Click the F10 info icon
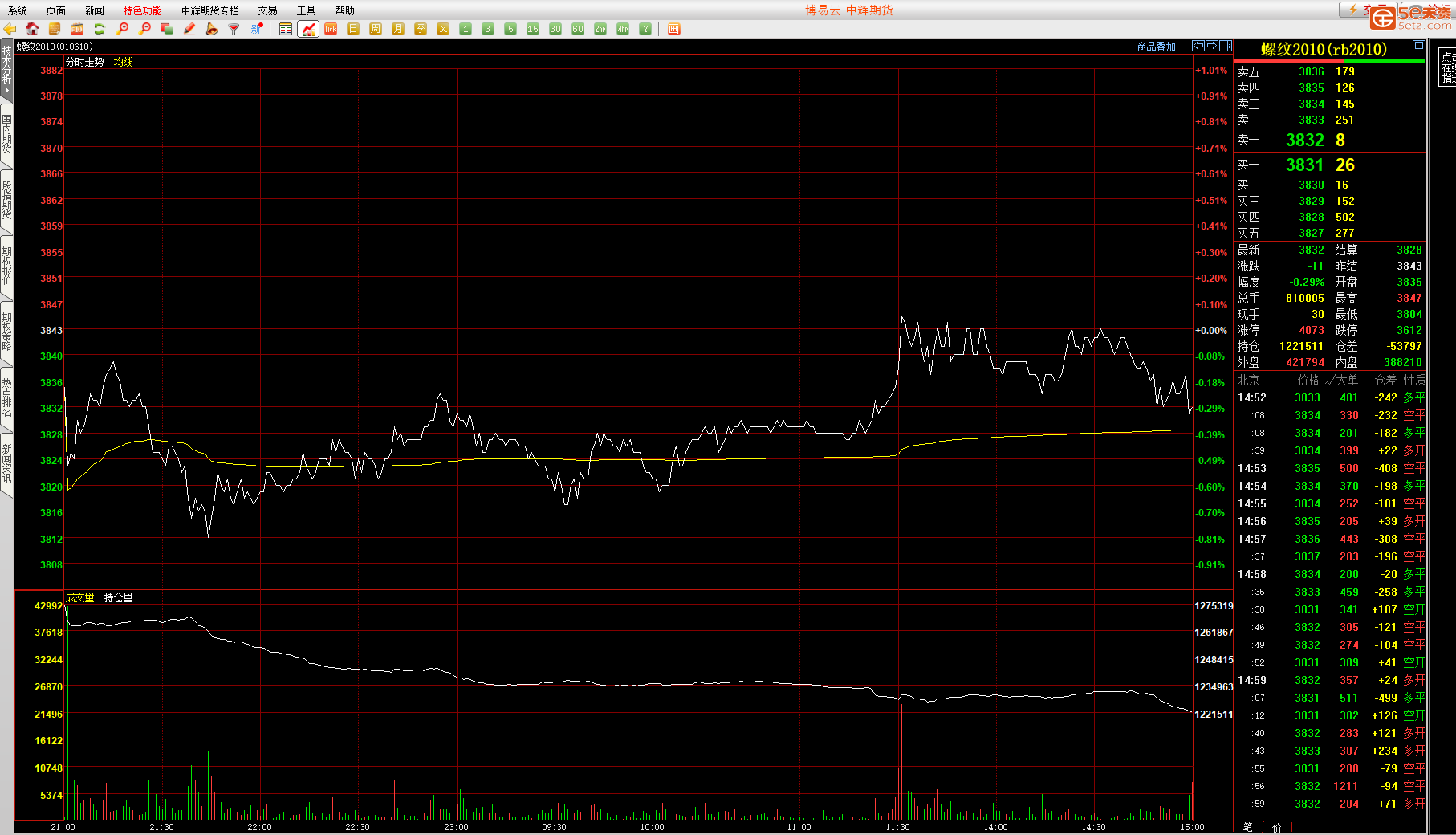1456x835 pixels. (77, 29)
